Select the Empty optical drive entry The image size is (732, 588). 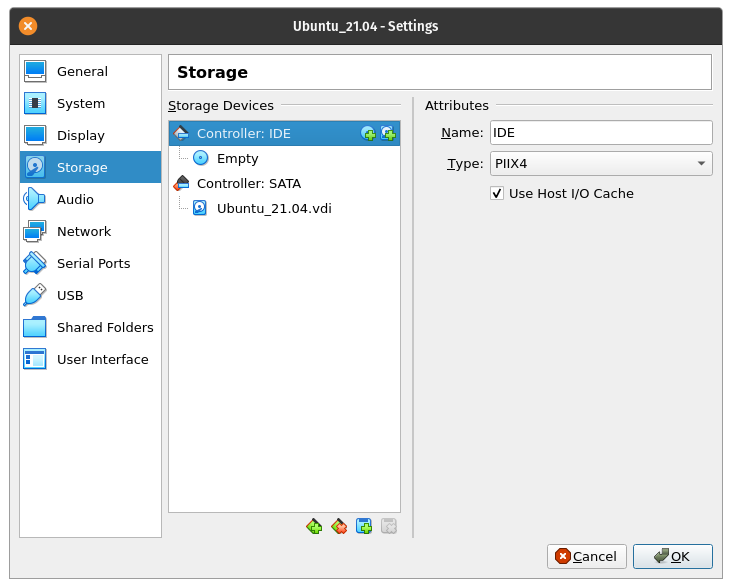click(x=237, y=158)
